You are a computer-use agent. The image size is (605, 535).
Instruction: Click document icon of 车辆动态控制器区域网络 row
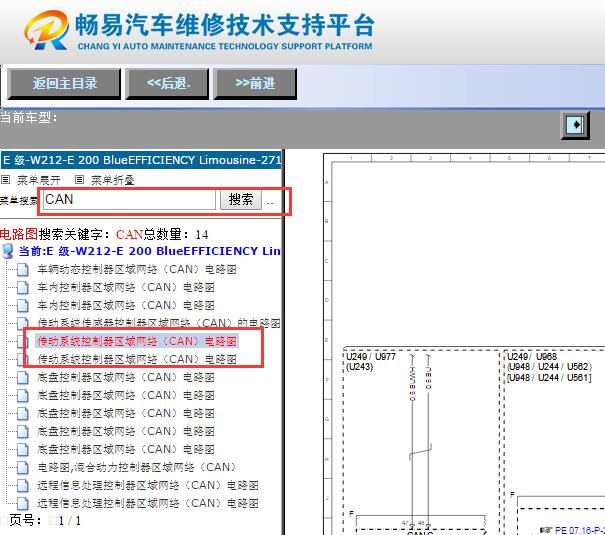click(23, 270)
